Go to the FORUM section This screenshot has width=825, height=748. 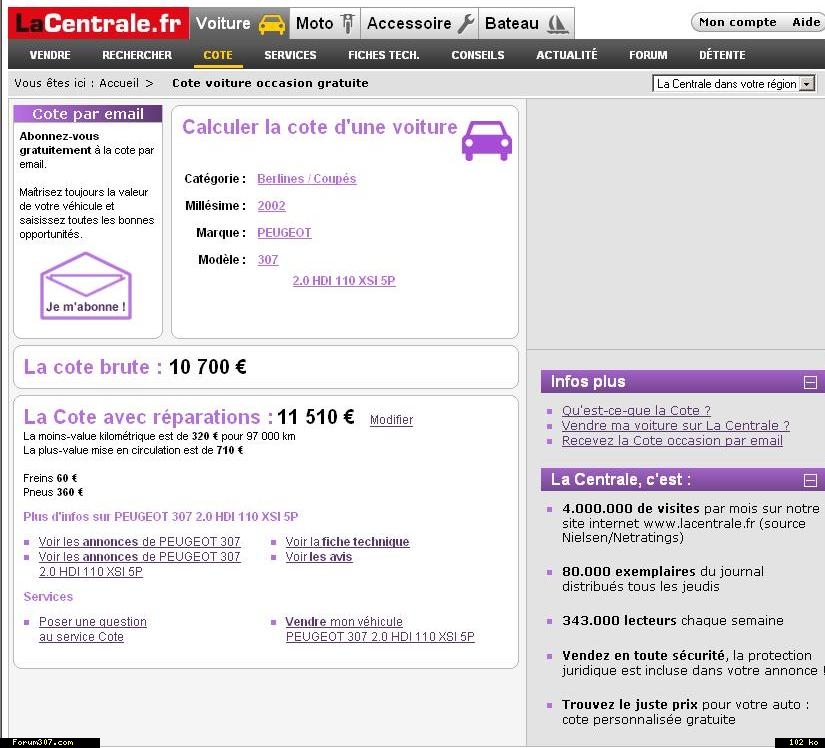(648, 55)
